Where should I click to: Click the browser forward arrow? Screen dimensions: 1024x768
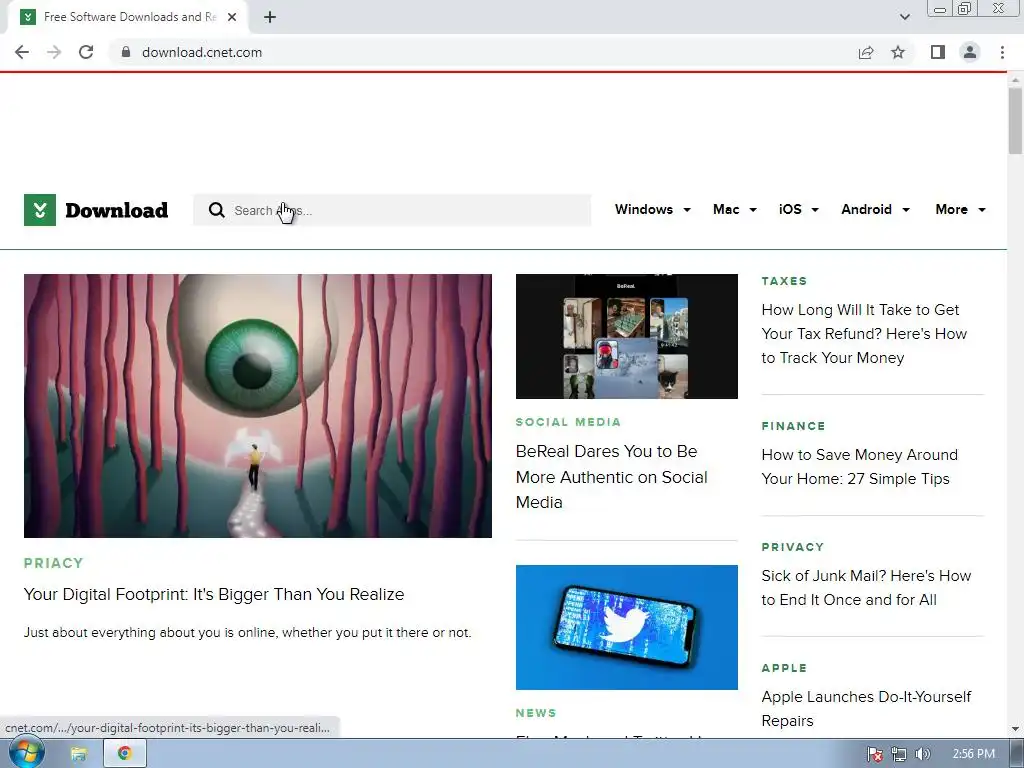click(x=54, y=52)
